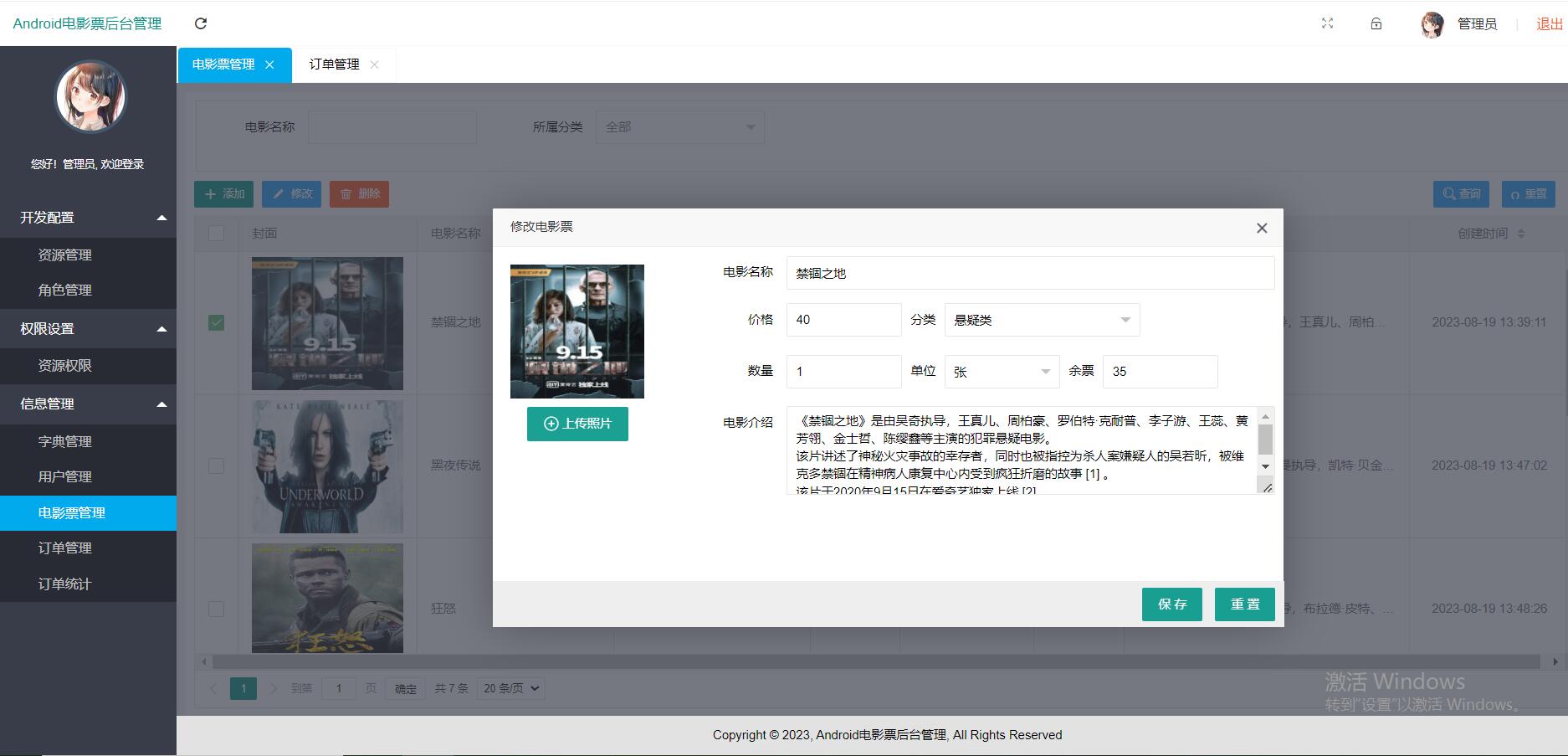Viewport: 1568px width, 756px height.
Task: Uncheck the checkbox for the 禁锢之地 row
Action: [x=217, y=321]
